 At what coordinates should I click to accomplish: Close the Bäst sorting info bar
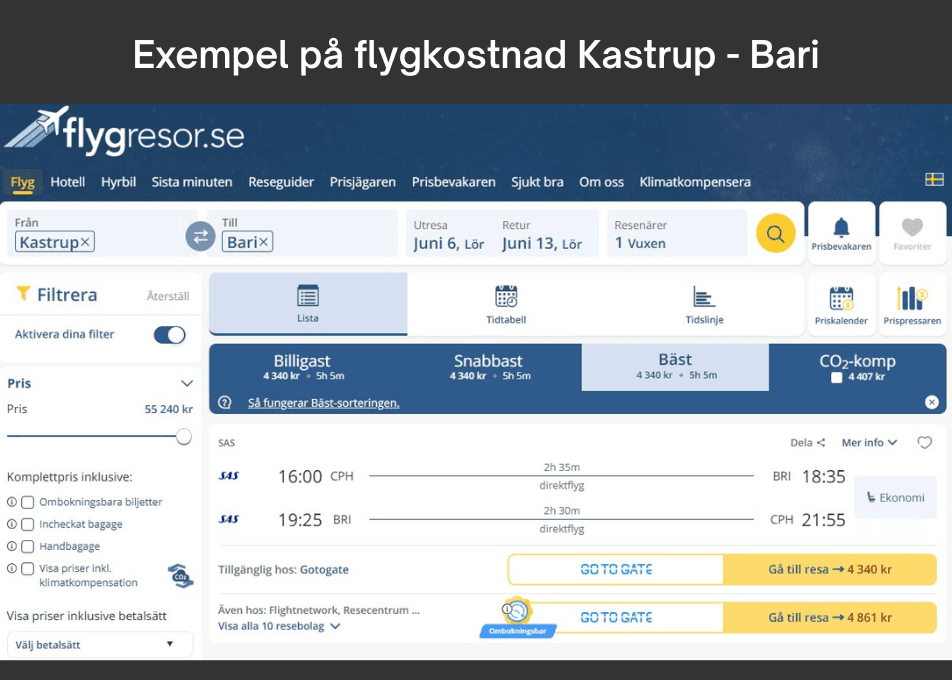point(931,402)
